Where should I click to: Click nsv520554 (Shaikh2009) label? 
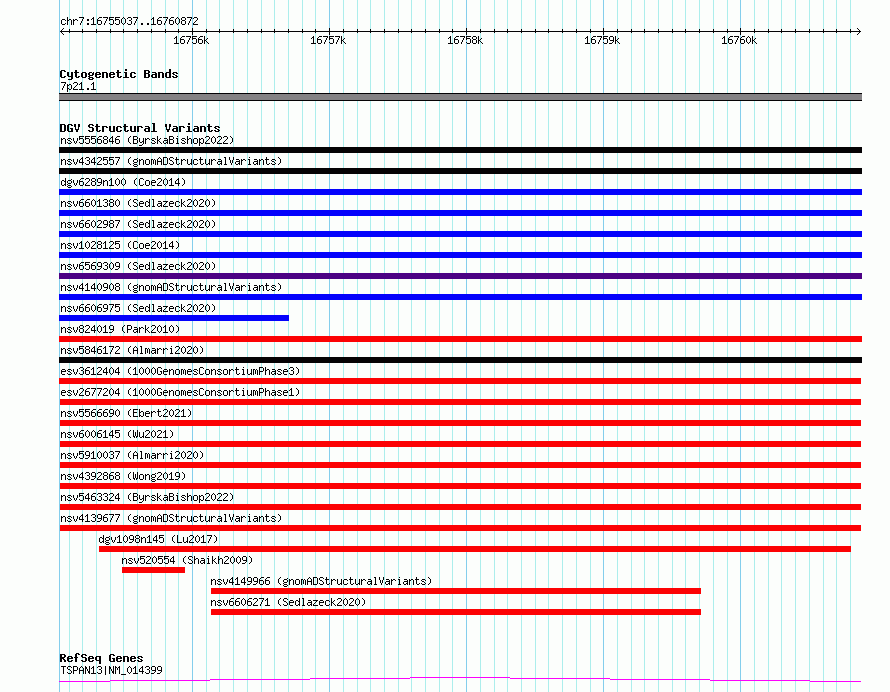187,560
